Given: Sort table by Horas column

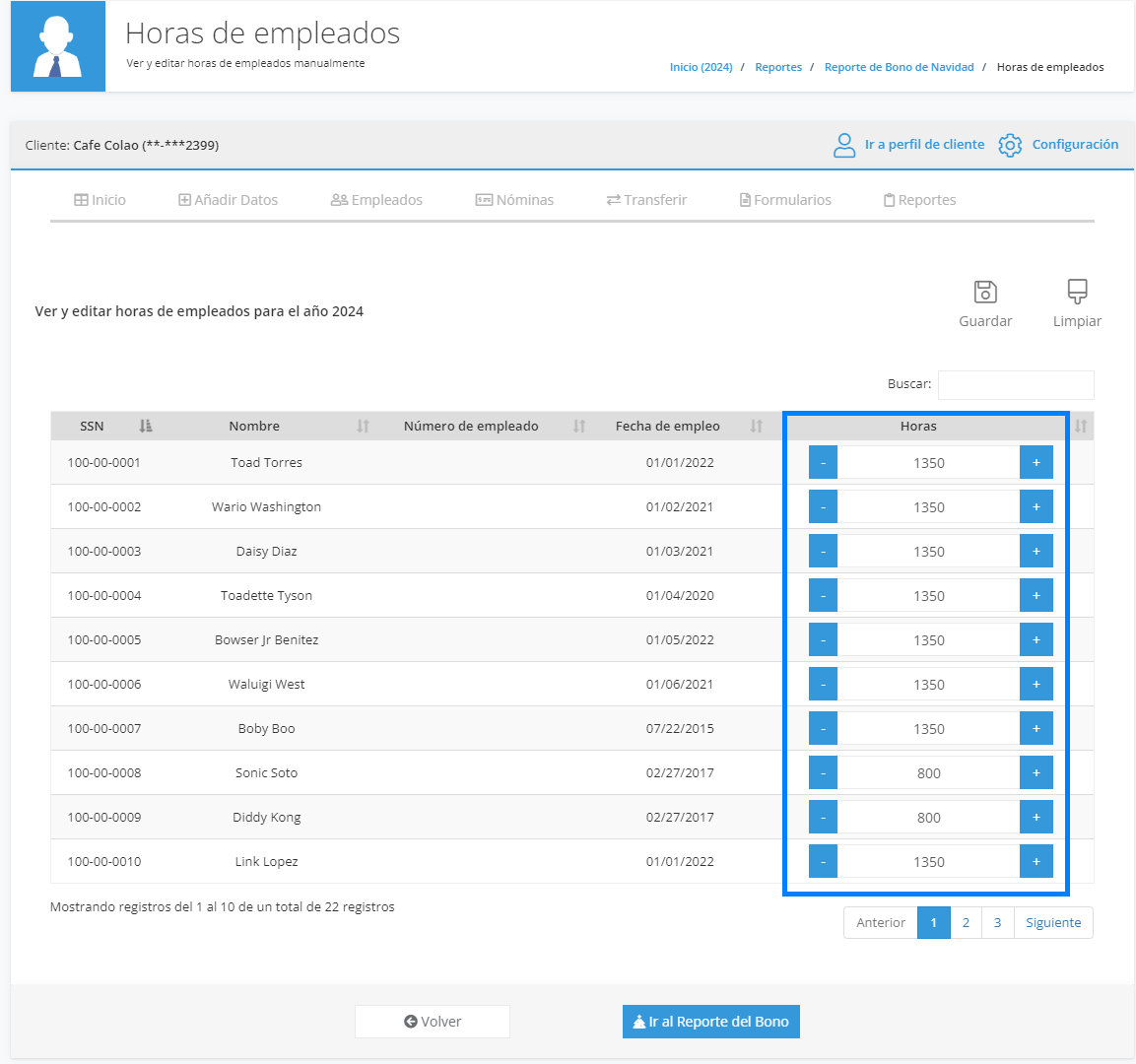Looking at the screenshot, I should click(x=1080, y=426).
